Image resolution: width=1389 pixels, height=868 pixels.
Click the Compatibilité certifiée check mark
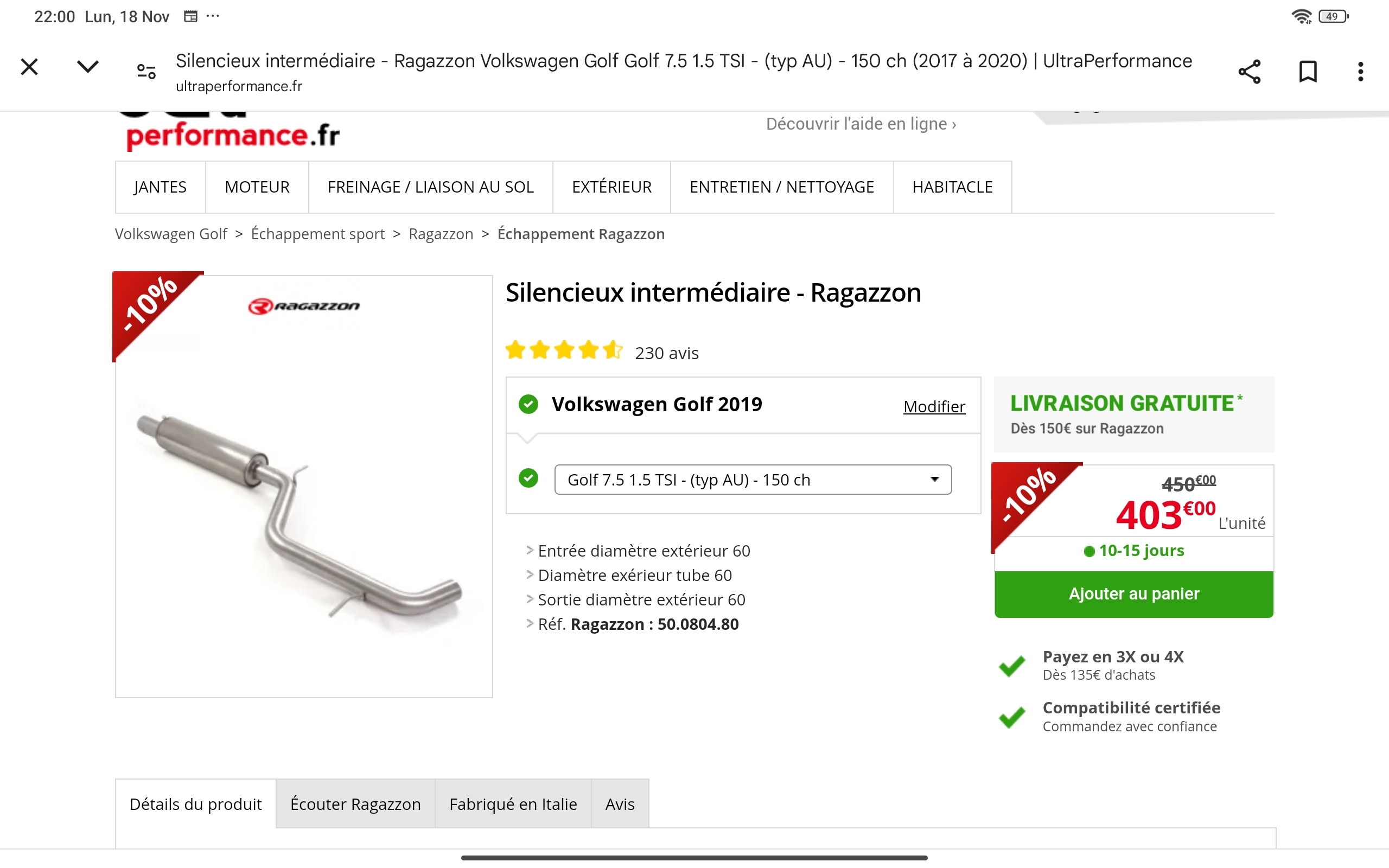[x=1011, y=717]
